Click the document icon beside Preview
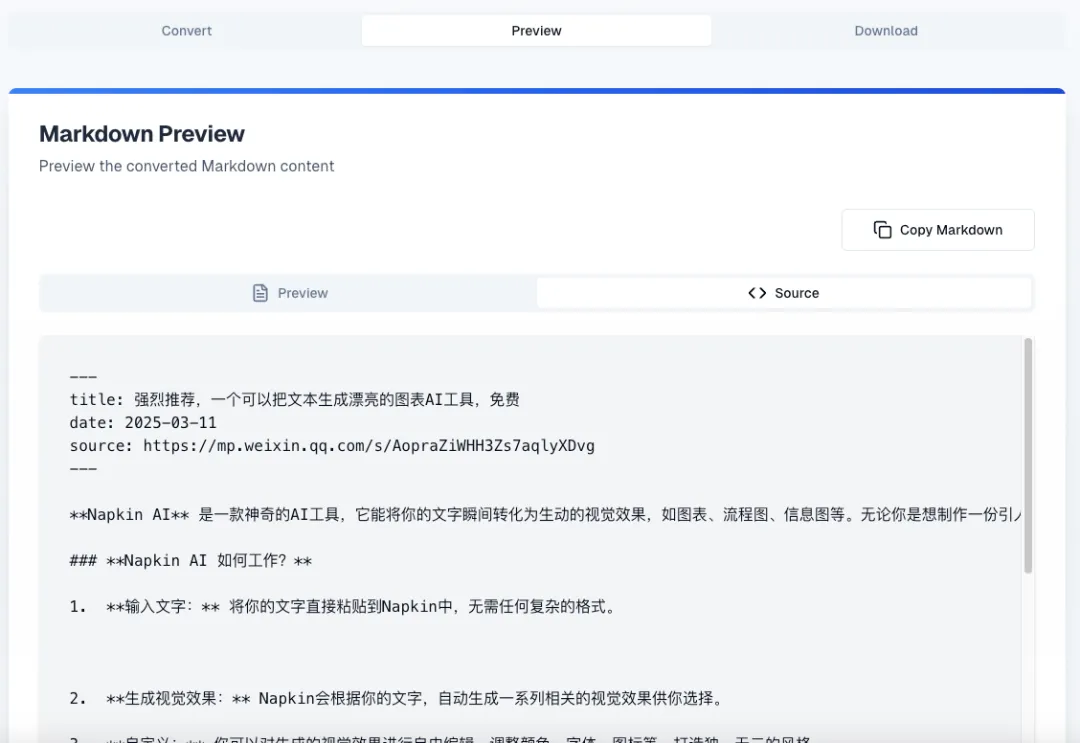Screen dimensions: 1080x743 coord(260,293)
